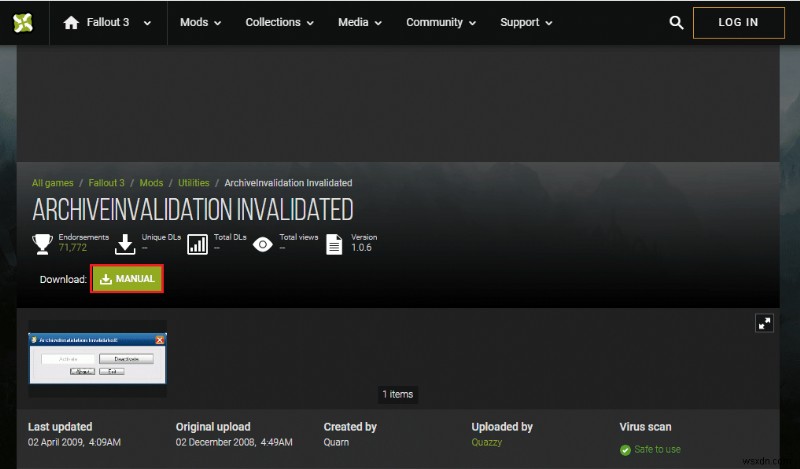The image size is (800, 469).
Task: Open the Mods breadcrumb link
Action: [151, 183]
